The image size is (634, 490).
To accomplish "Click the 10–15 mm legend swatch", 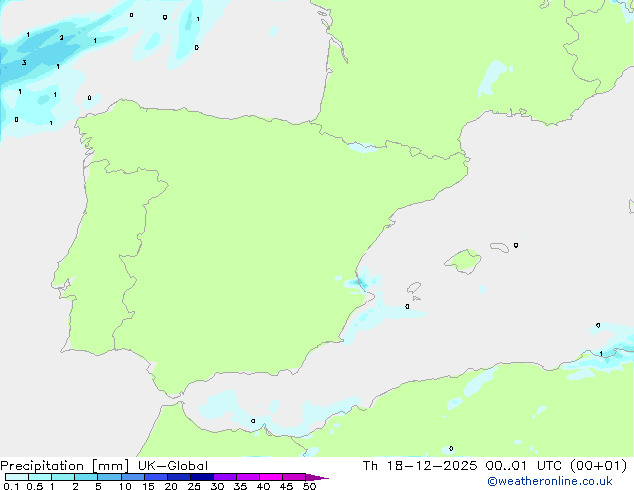I will (x=132, y=477).
